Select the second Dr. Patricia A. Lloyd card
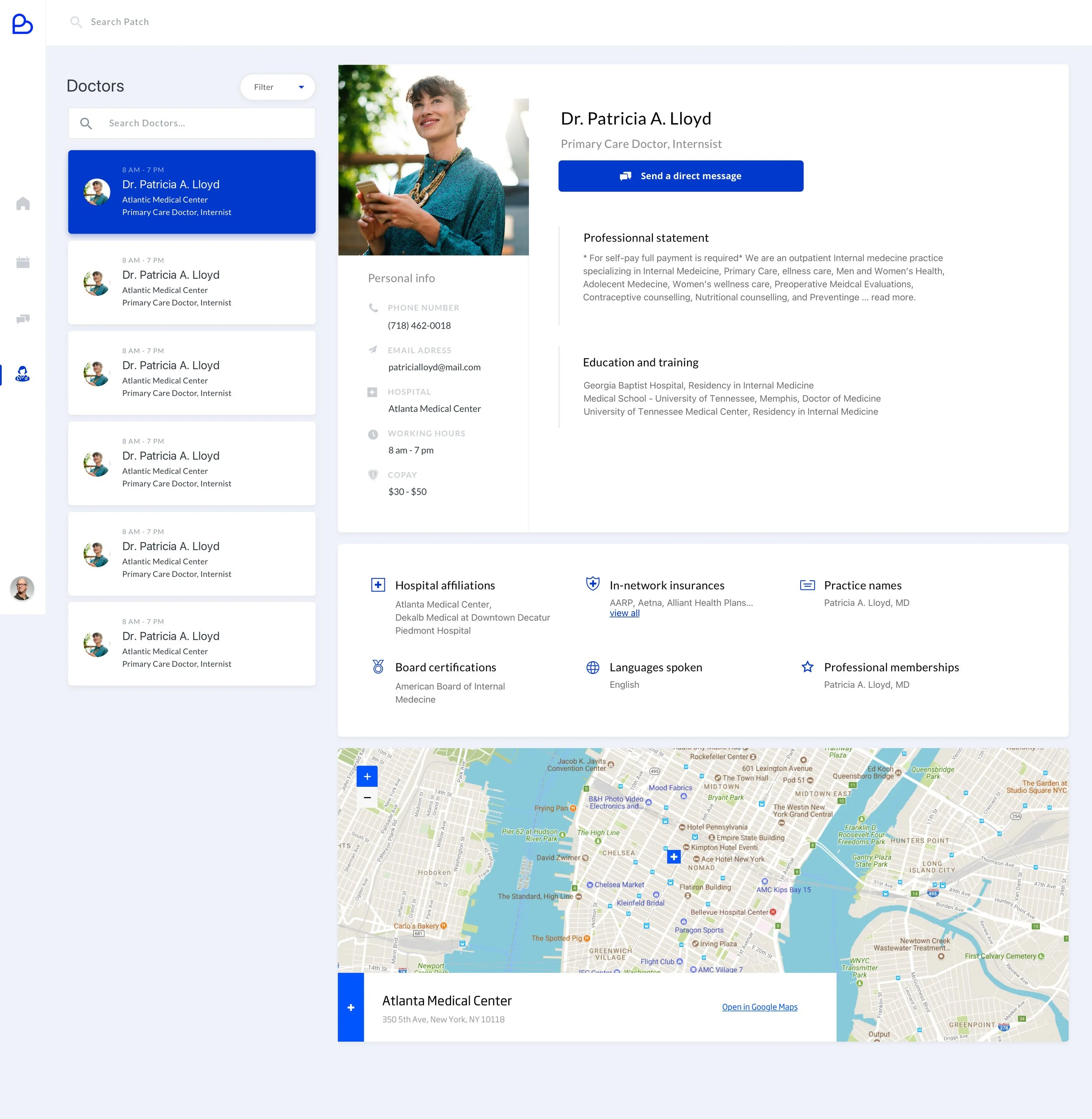 [192, 282]
